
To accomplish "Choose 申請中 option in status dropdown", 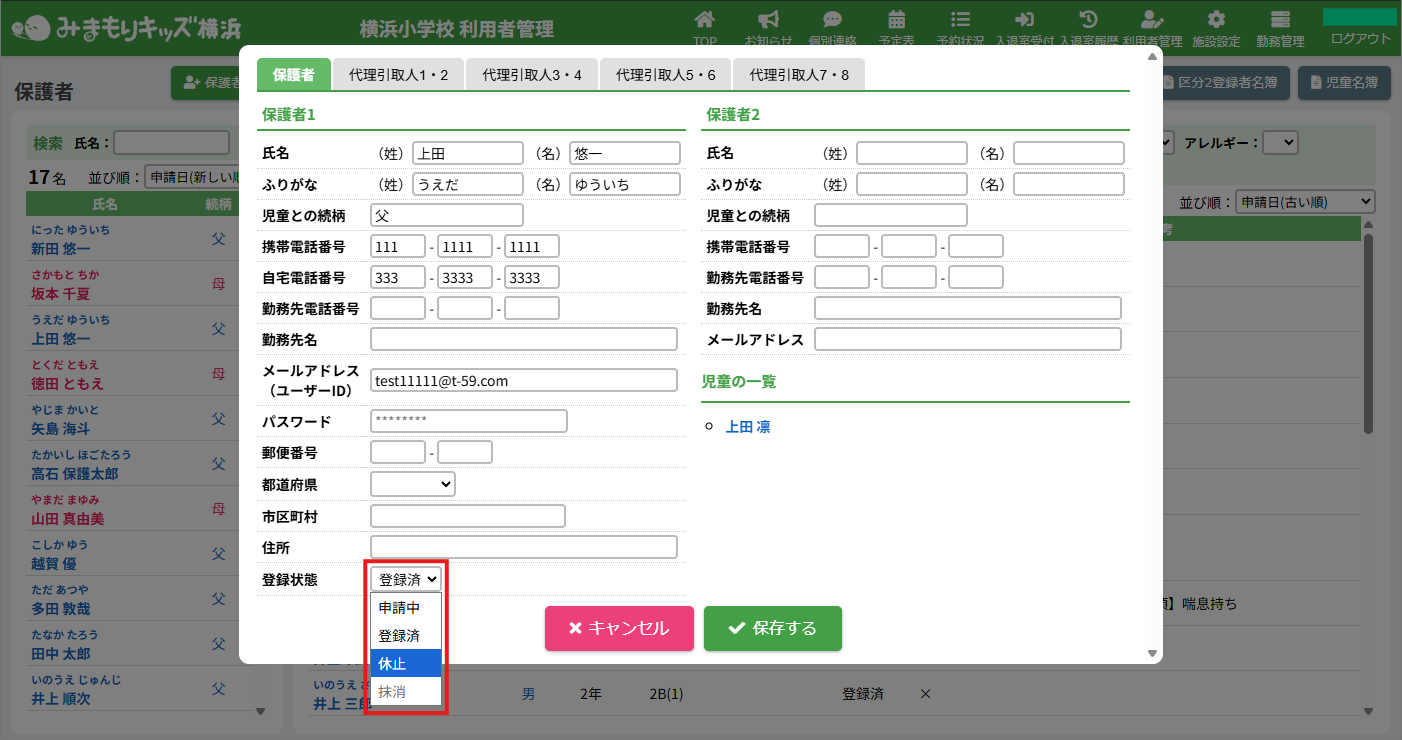I will 406,607.
